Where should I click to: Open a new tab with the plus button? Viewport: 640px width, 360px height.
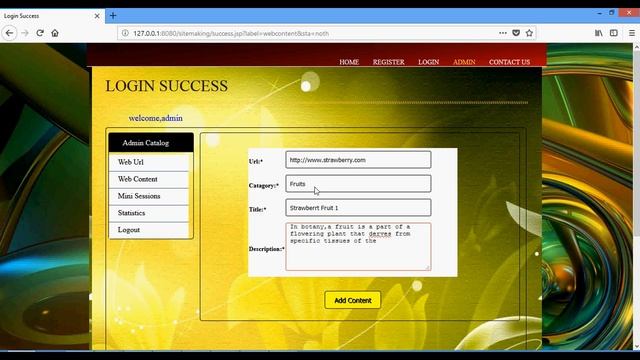click(x=113, y=16)
